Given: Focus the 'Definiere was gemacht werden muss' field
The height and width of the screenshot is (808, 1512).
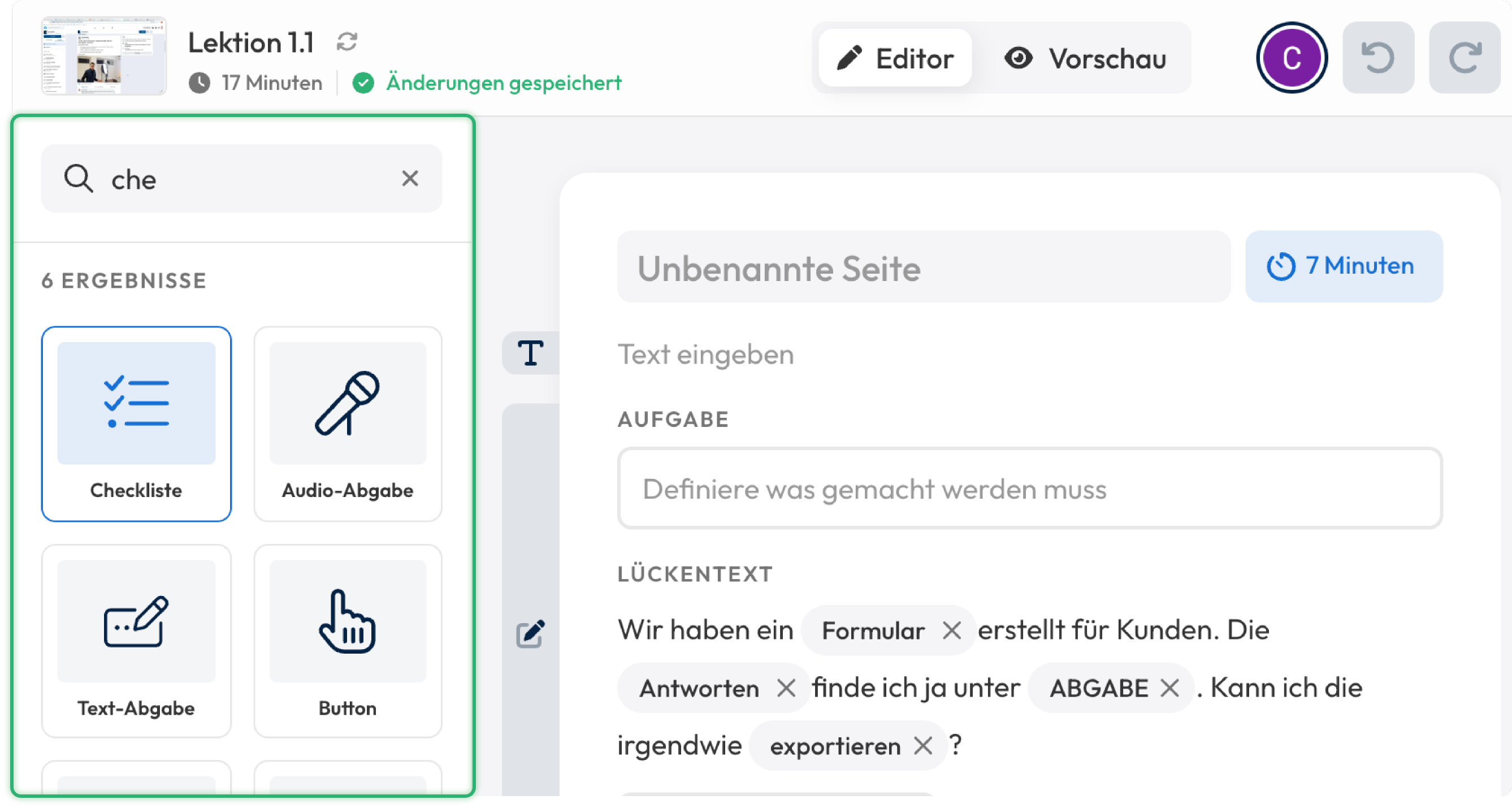Looking at the screenshot, I should click(x=1030, y=489).
